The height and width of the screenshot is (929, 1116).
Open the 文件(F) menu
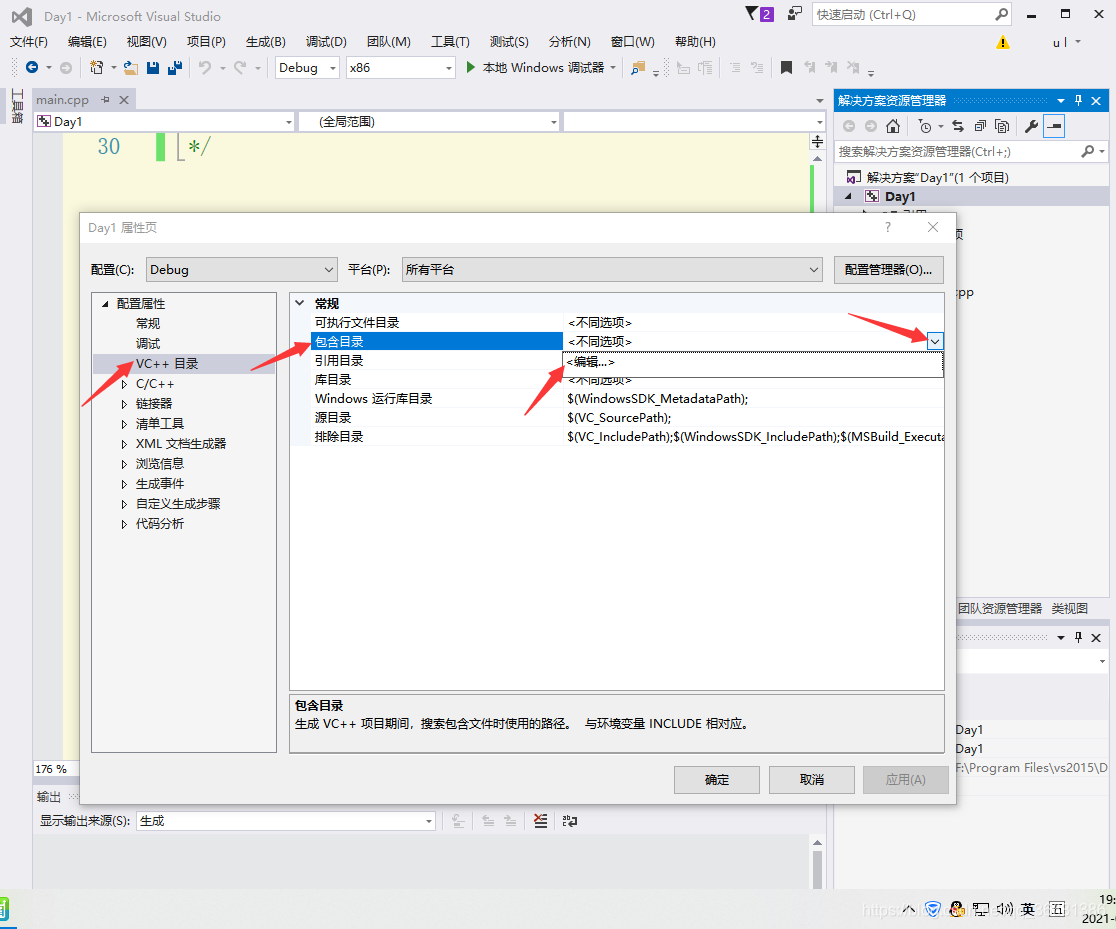pyautogui.click(x=28, y=42)
